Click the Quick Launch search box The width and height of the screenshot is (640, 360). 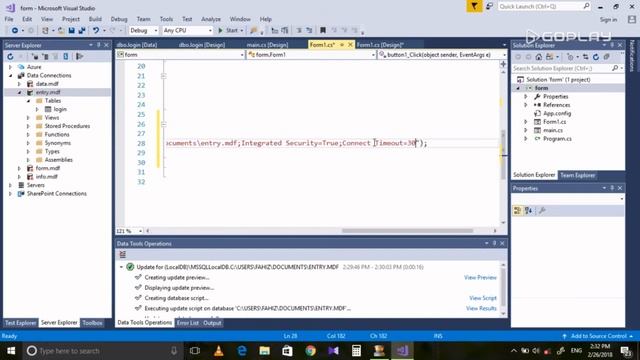tap(544, 7)
